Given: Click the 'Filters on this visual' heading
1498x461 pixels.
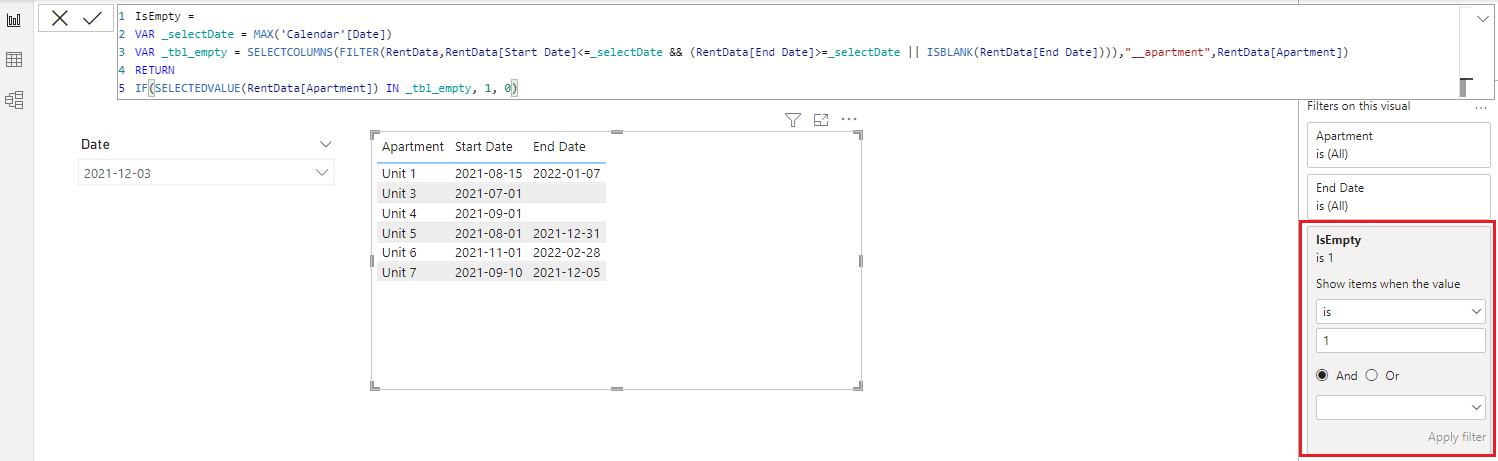Looking at the screenshot, I should coord(1359,106).
